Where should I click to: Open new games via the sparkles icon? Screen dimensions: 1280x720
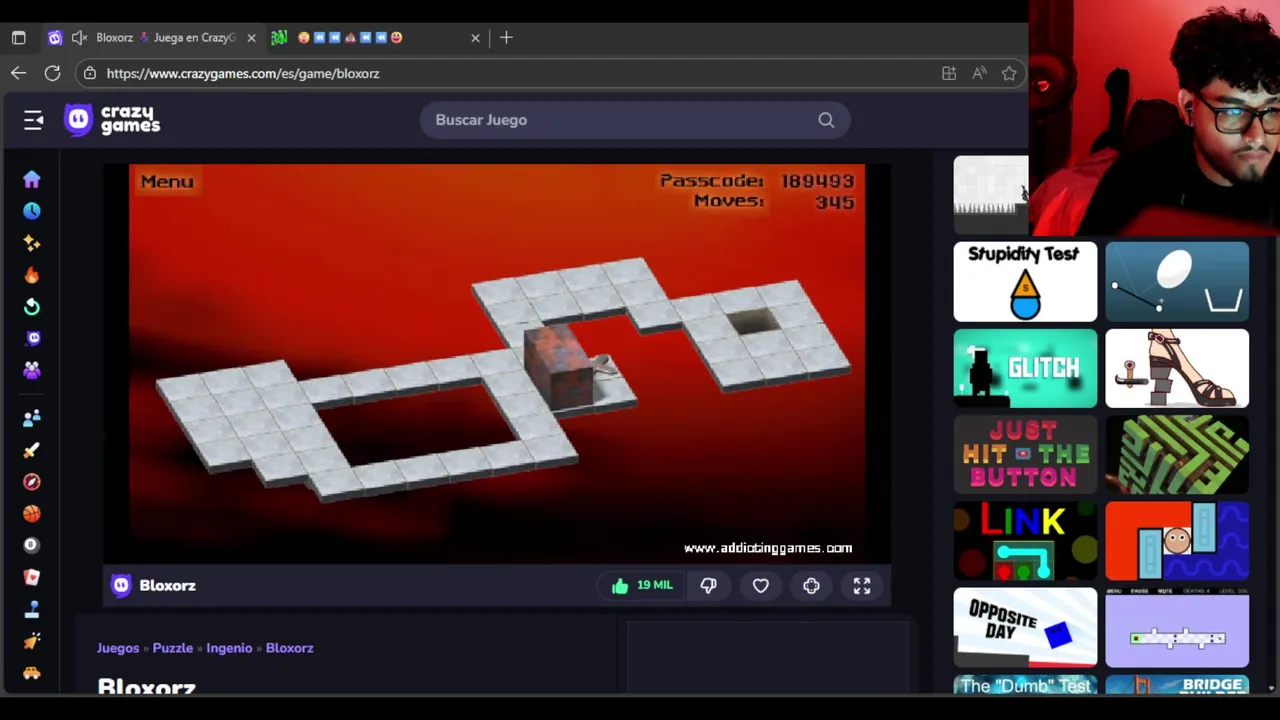point(32,243)
